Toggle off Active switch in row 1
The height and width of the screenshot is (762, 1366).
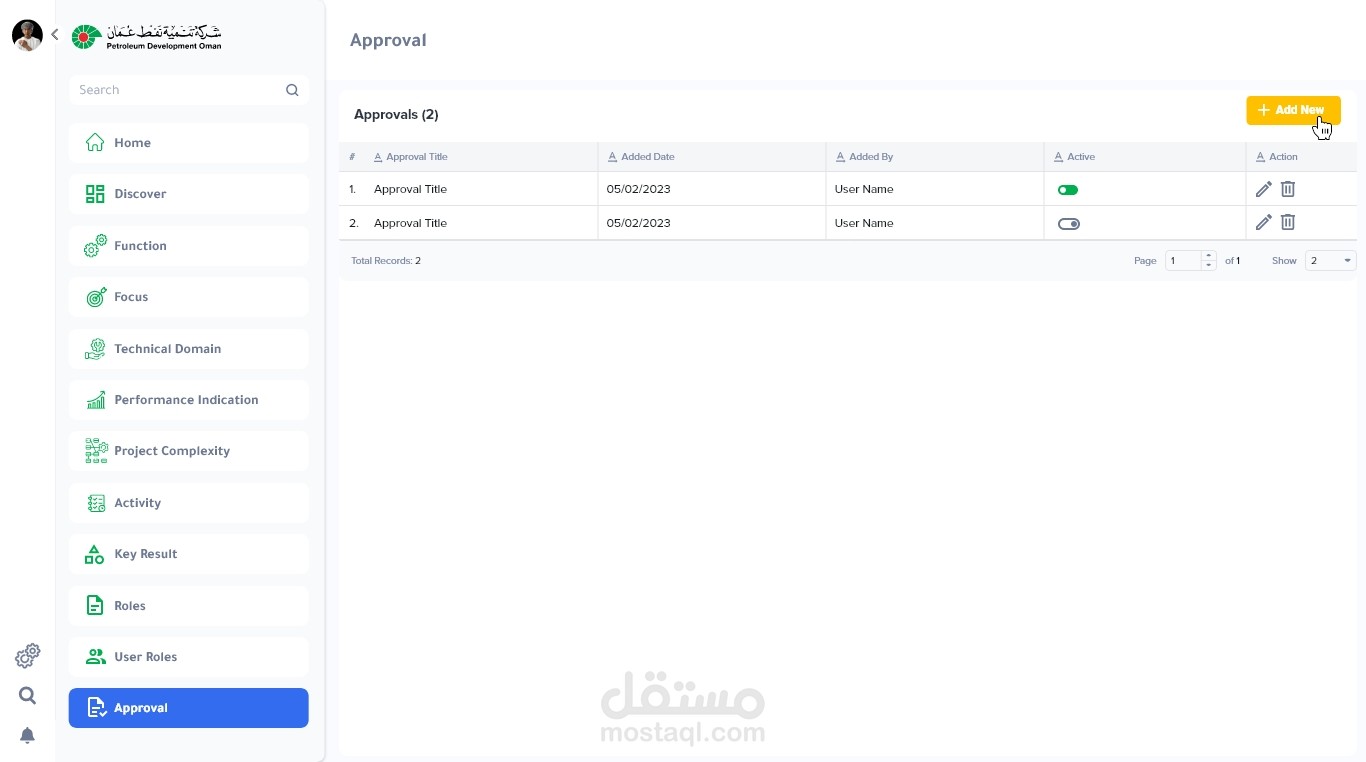(1068, 190)
